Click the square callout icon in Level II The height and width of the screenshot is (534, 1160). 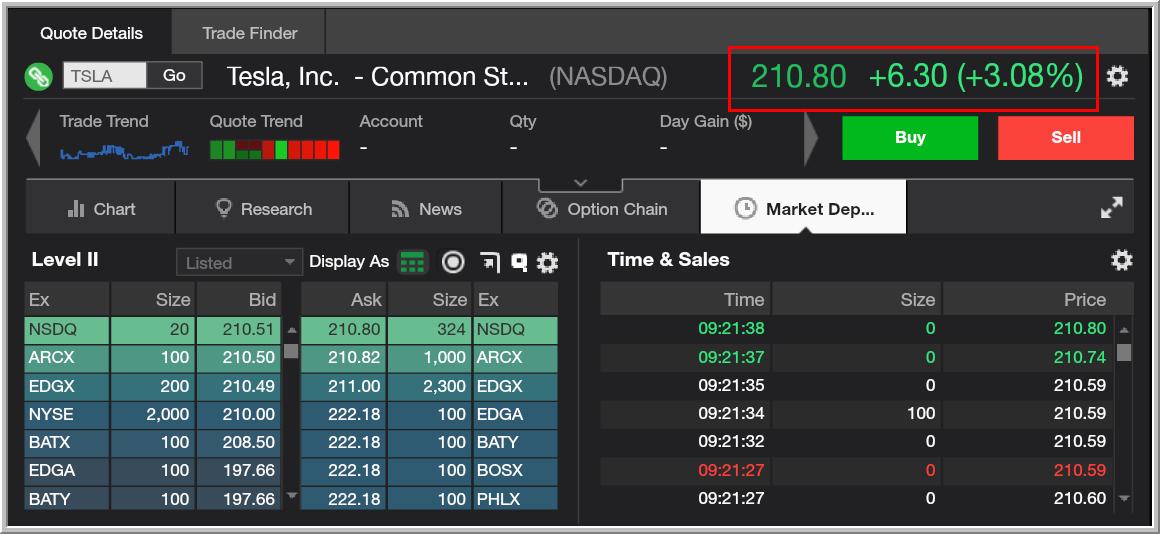click(519, 262)
